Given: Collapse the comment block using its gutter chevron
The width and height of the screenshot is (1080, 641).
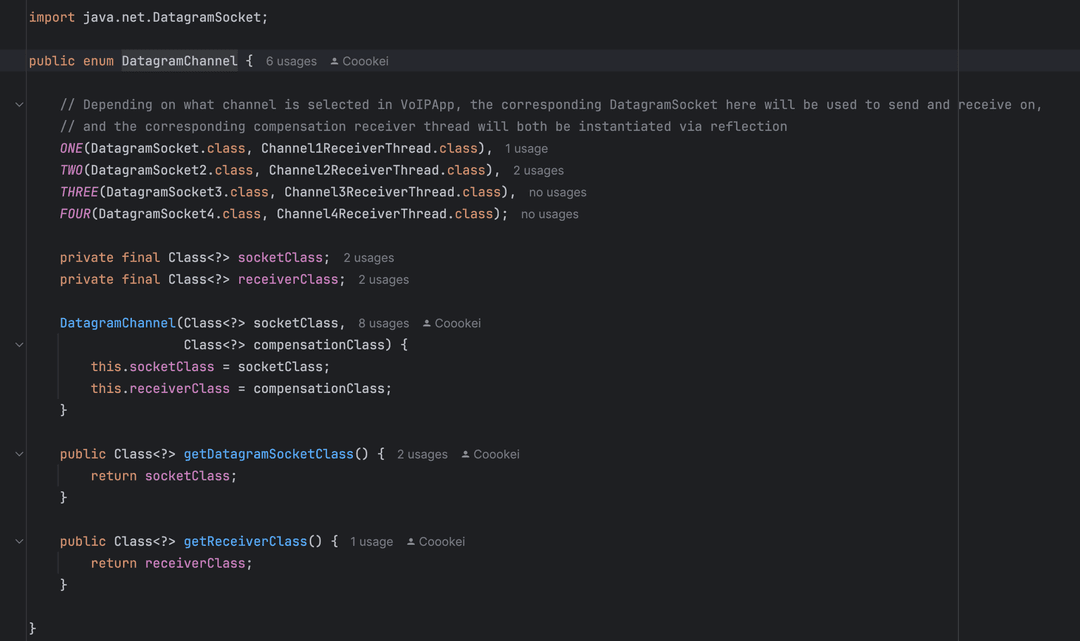Looking at the screenshot, I should (18, 104).
